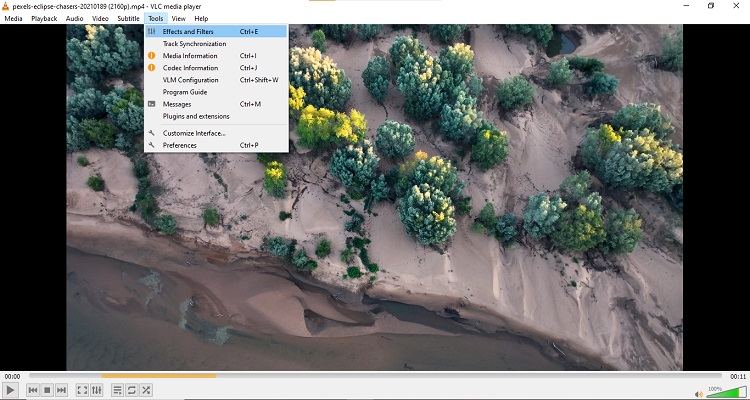Viewport: 750px width, 400px height.
Task: Click the Effects and Filters sliders icon
Action: click(x=152, y=32)
